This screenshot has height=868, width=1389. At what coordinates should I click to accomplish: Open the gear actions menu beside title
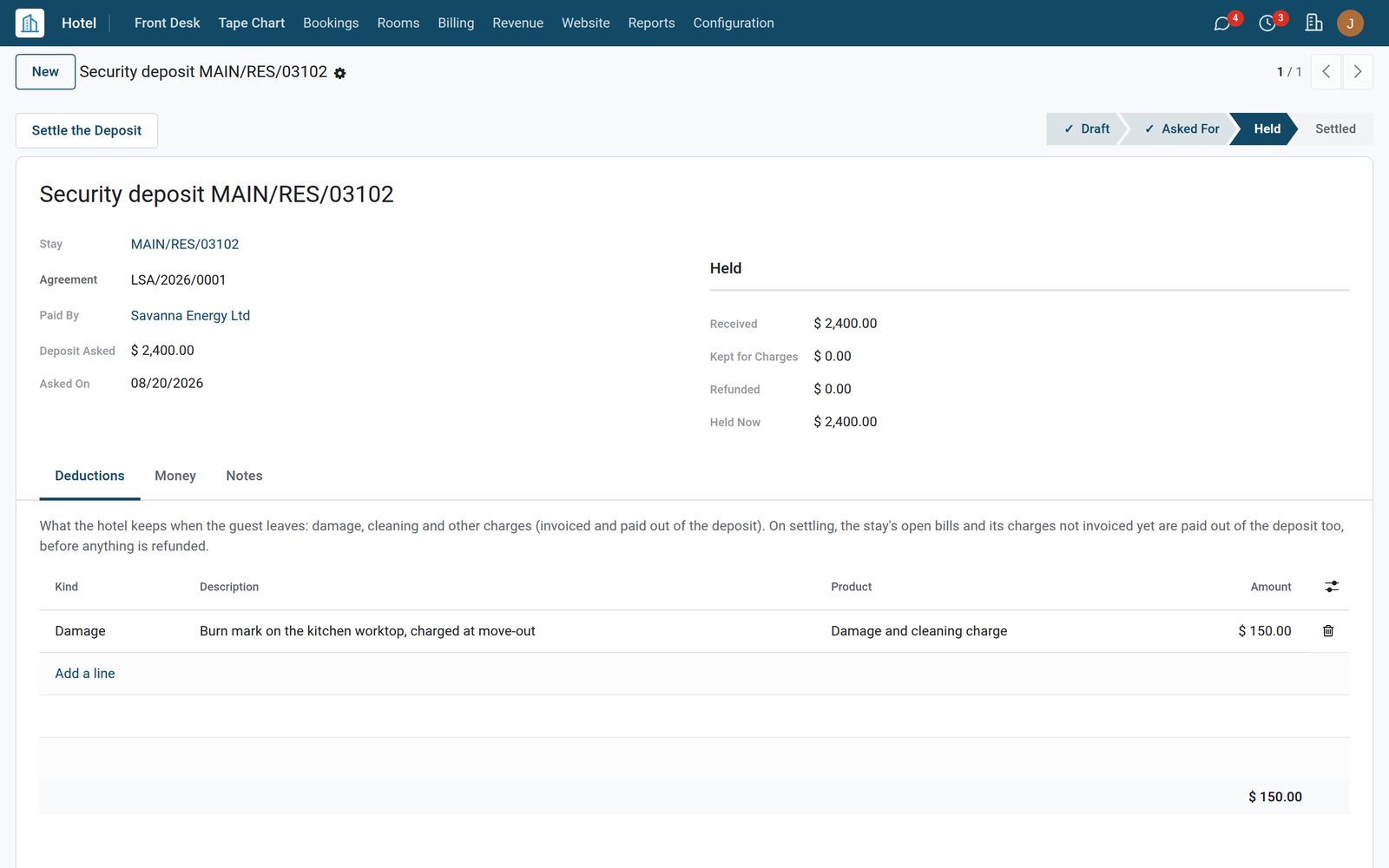click(340, 74)
